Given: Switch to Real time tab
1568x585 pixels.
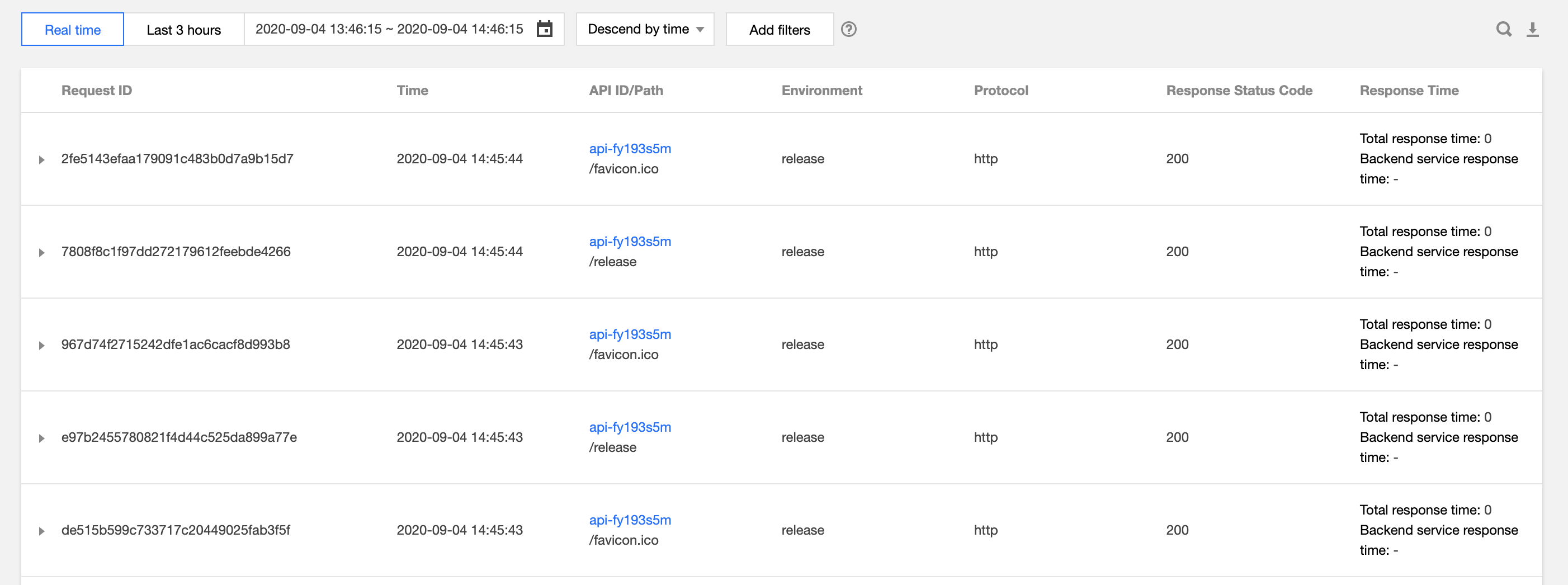Looking at the screenshot, I should point(73,30).
